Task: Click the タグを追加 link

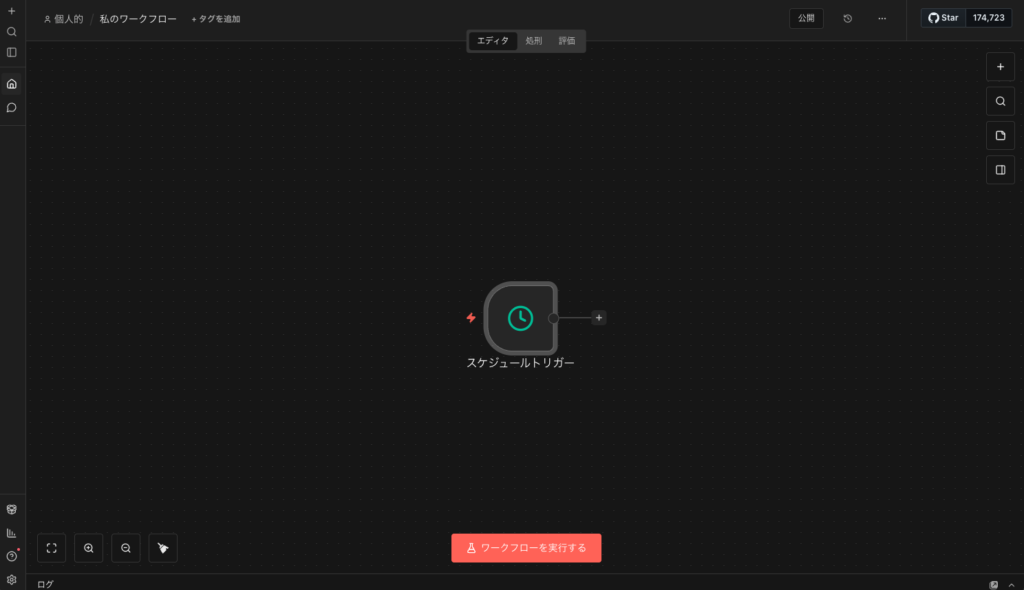Action: pos(216,19)
